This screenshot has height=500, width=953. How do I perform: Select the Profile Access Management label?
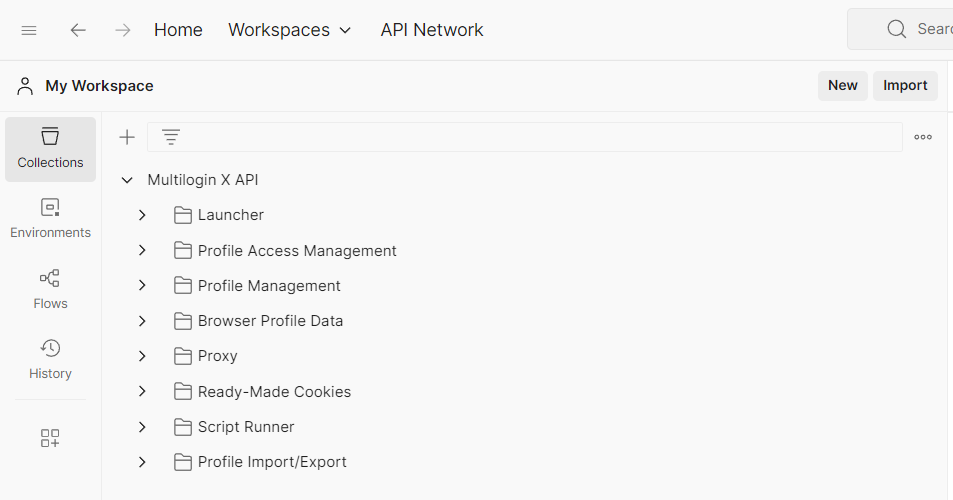point(297,250)
